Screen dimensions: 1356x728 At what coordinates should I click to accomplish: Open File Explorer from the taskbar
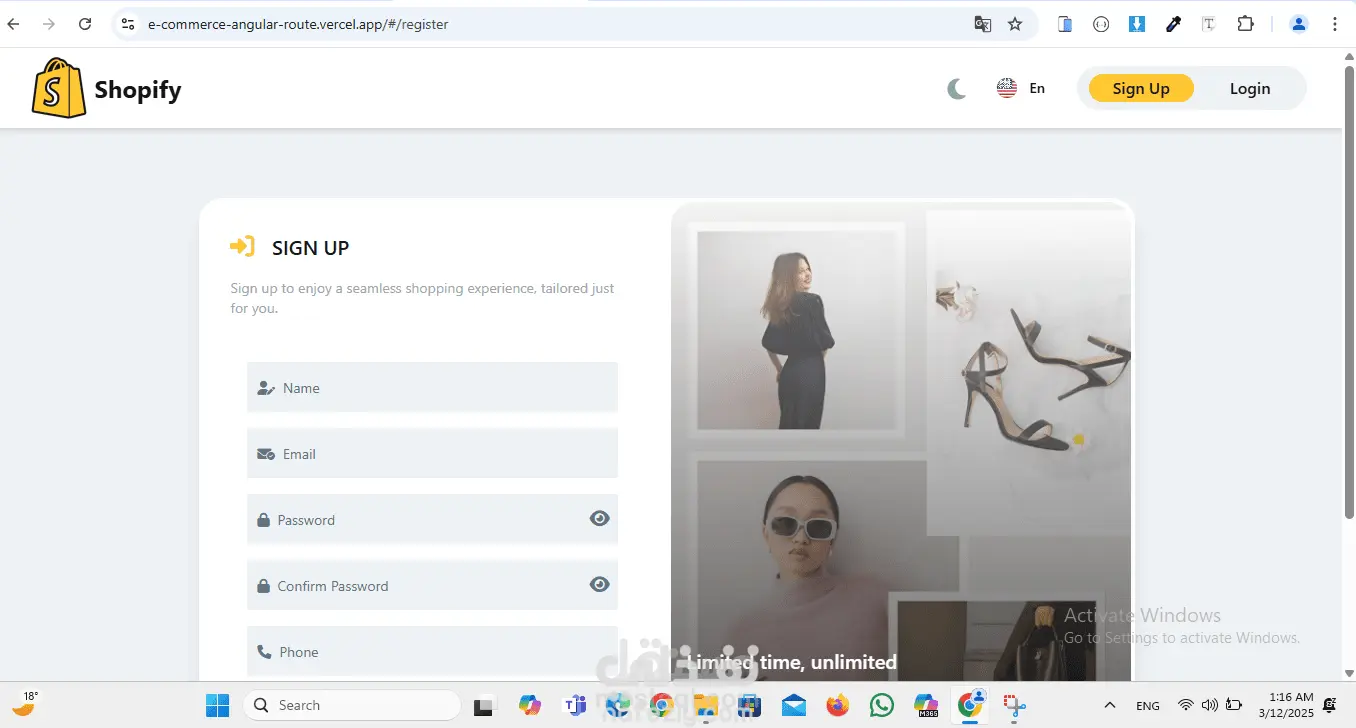click(706, 705)
